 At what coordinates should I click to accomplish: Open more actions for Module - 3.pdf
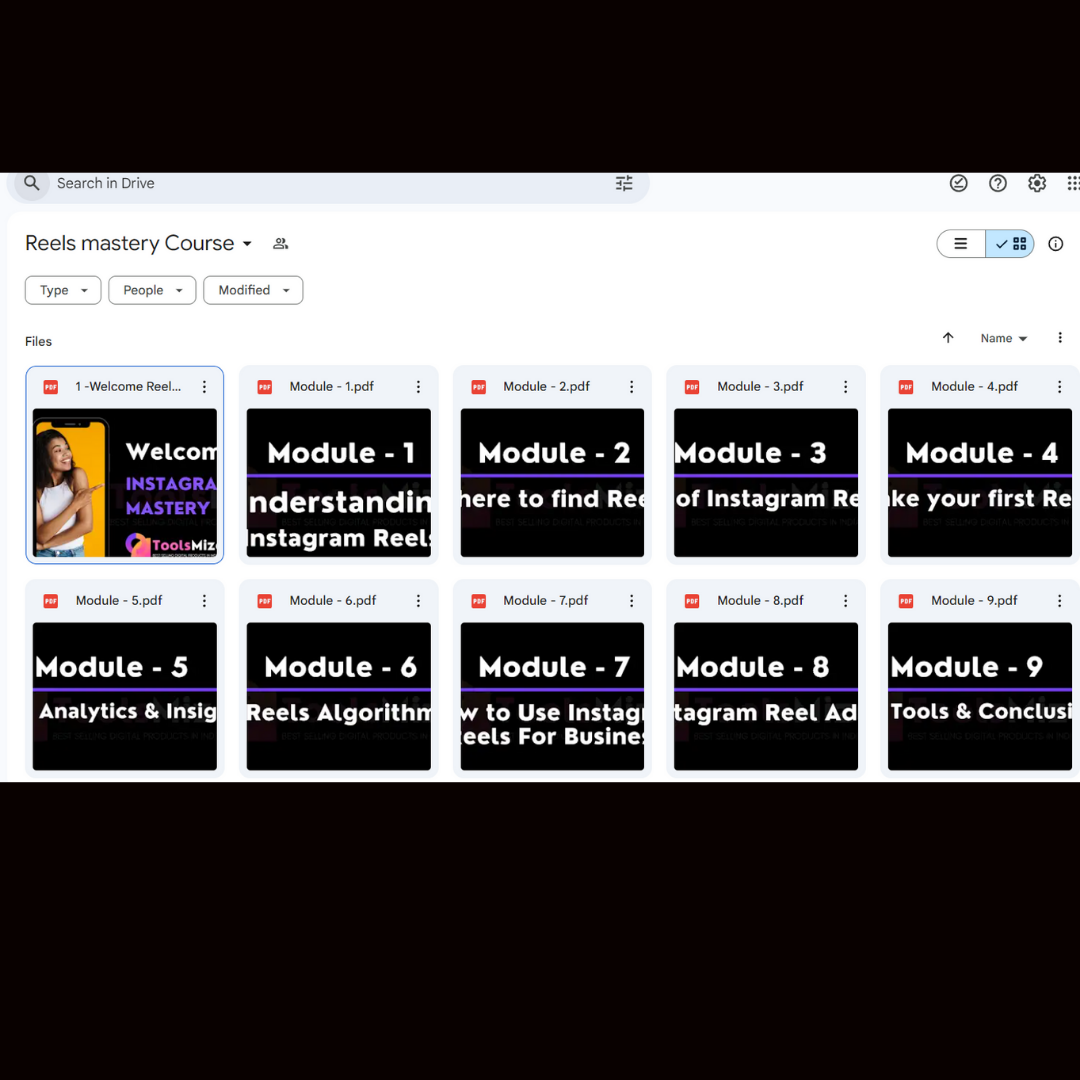click(846, 387)
